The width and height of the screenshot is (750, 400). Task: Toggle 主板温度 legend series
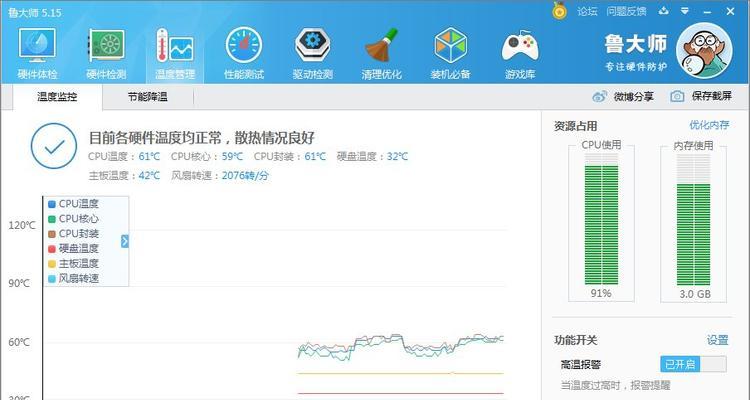point(73,264)
